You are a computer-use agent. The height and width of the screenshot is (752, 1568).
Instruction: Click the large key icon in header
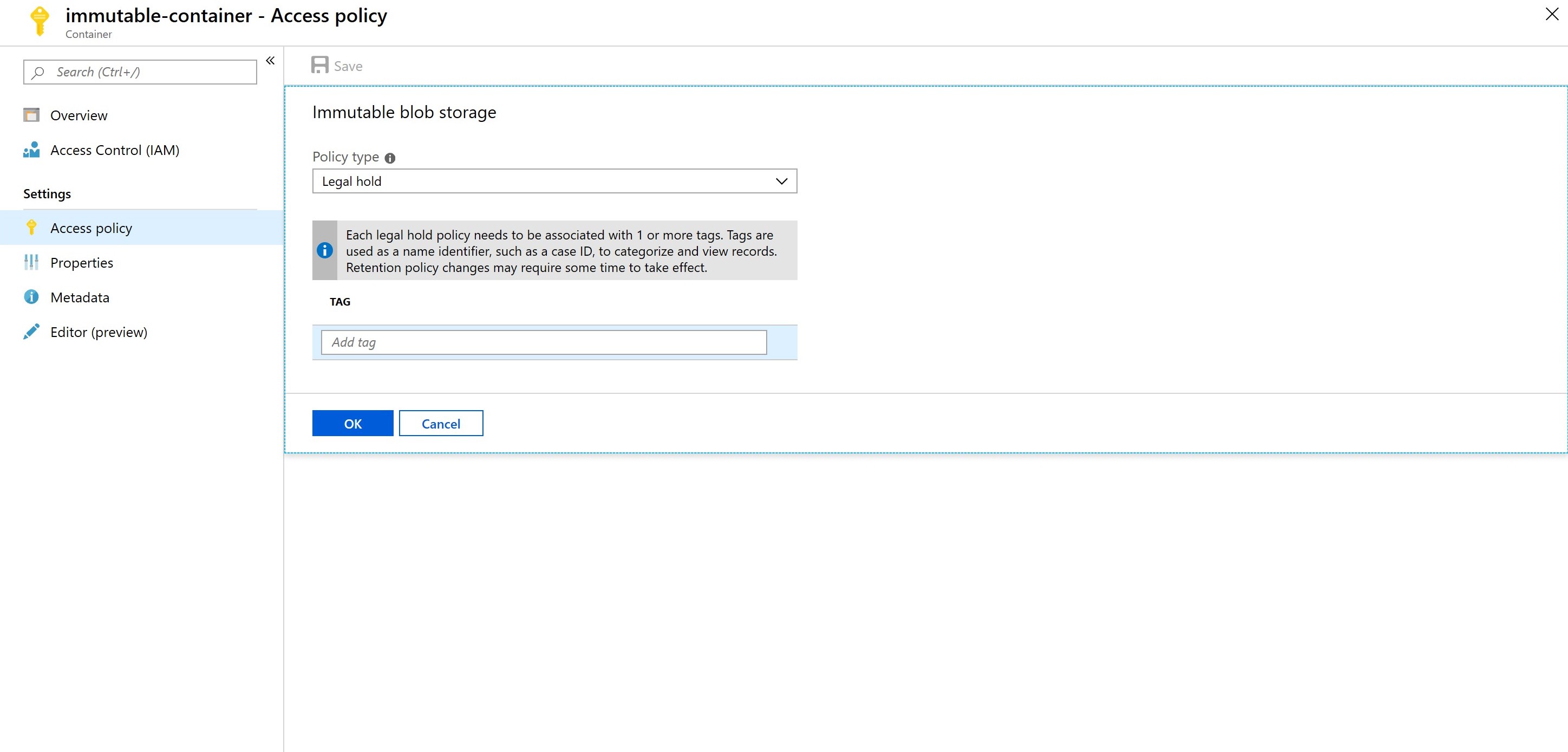40,21
